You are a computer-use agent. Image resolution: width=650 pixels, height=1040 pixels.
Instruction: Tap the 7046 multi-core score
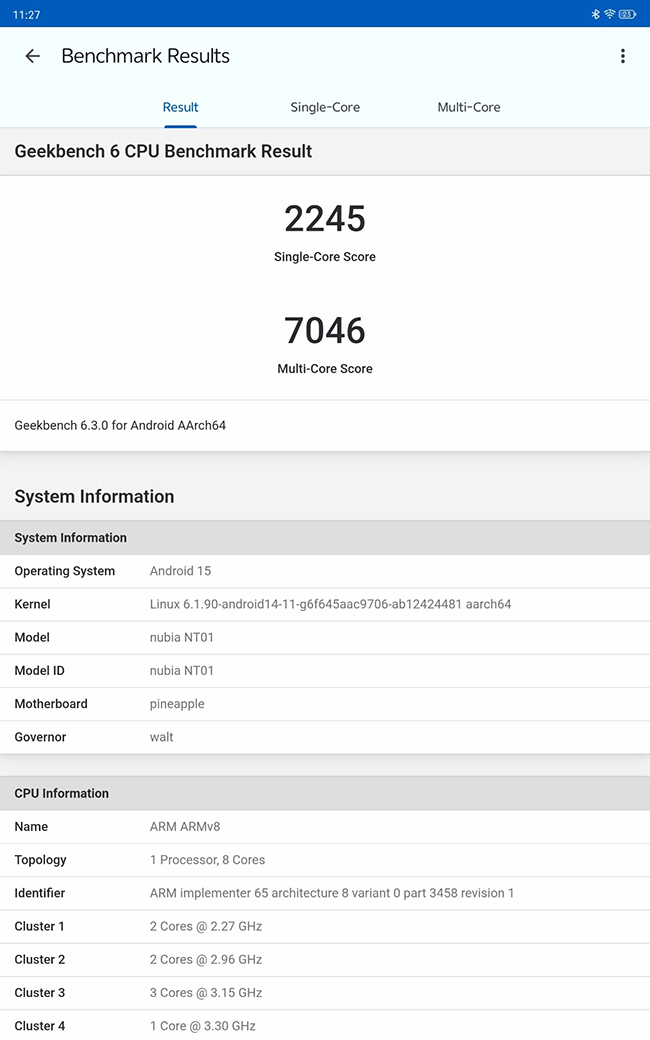(325, 330)
